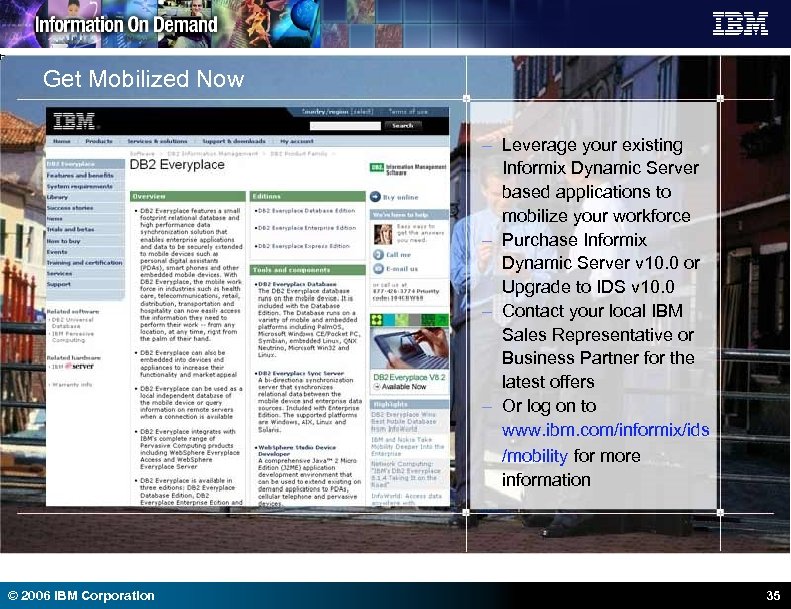Open the www.ibm.com/informix/ids/mobility URL
The height and width of the screenshot is (609, 791).
click(x=605, y=442)
